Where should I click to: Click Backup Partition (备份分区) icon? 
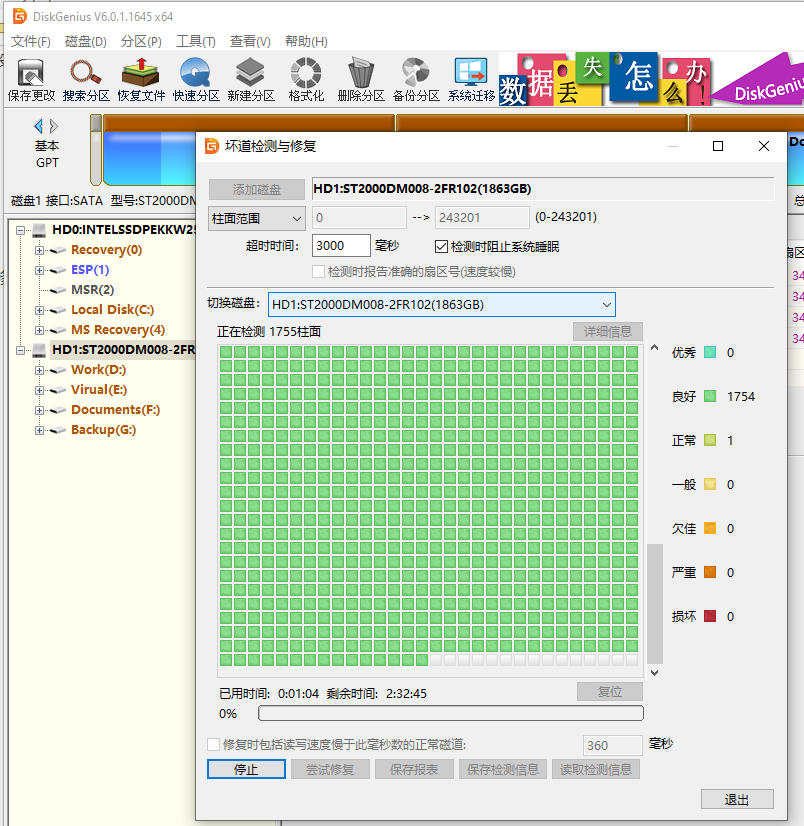coord(416,80)
